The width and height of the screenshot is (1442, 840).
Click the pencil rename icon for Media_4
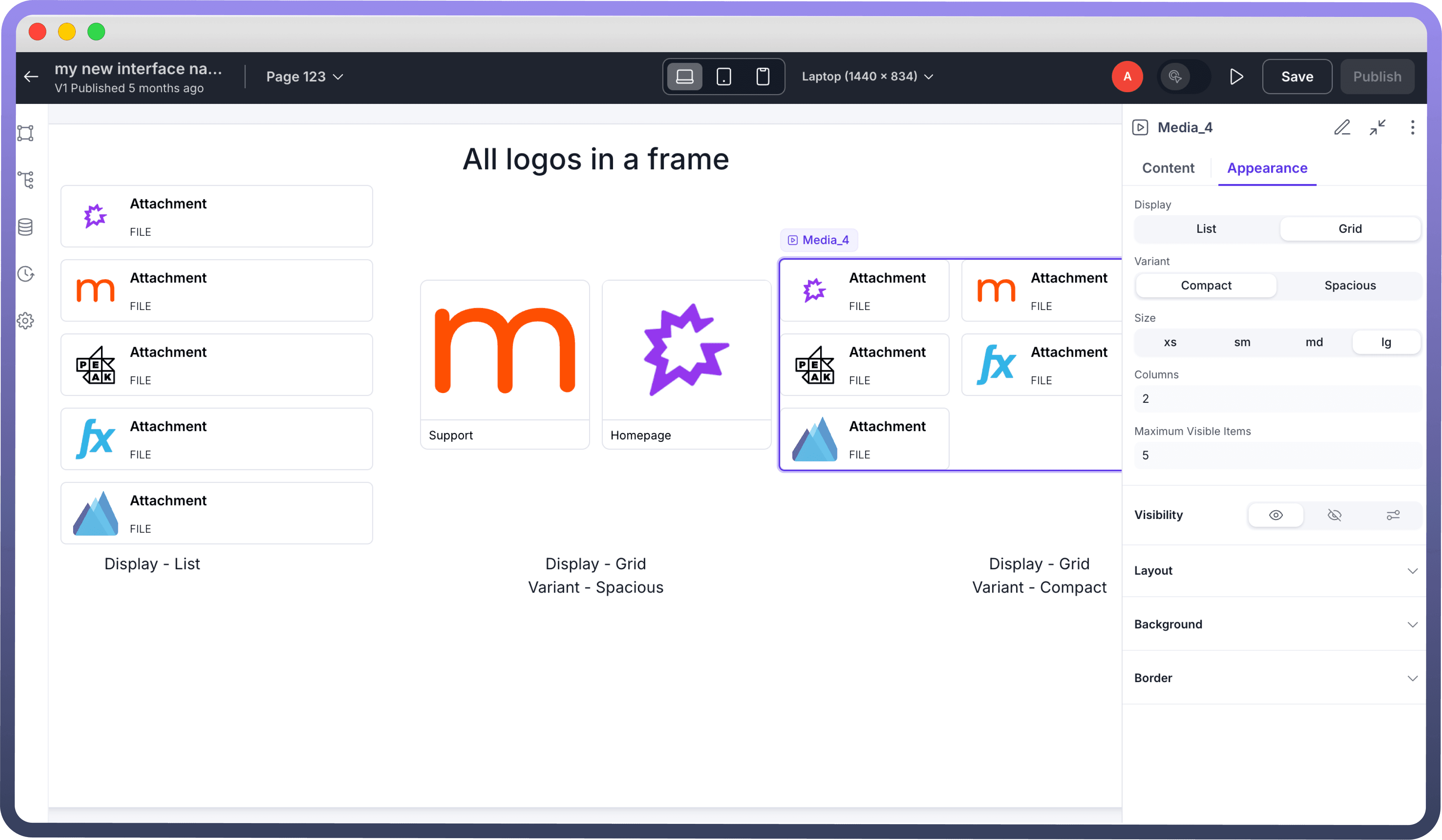click(1342, 127)
